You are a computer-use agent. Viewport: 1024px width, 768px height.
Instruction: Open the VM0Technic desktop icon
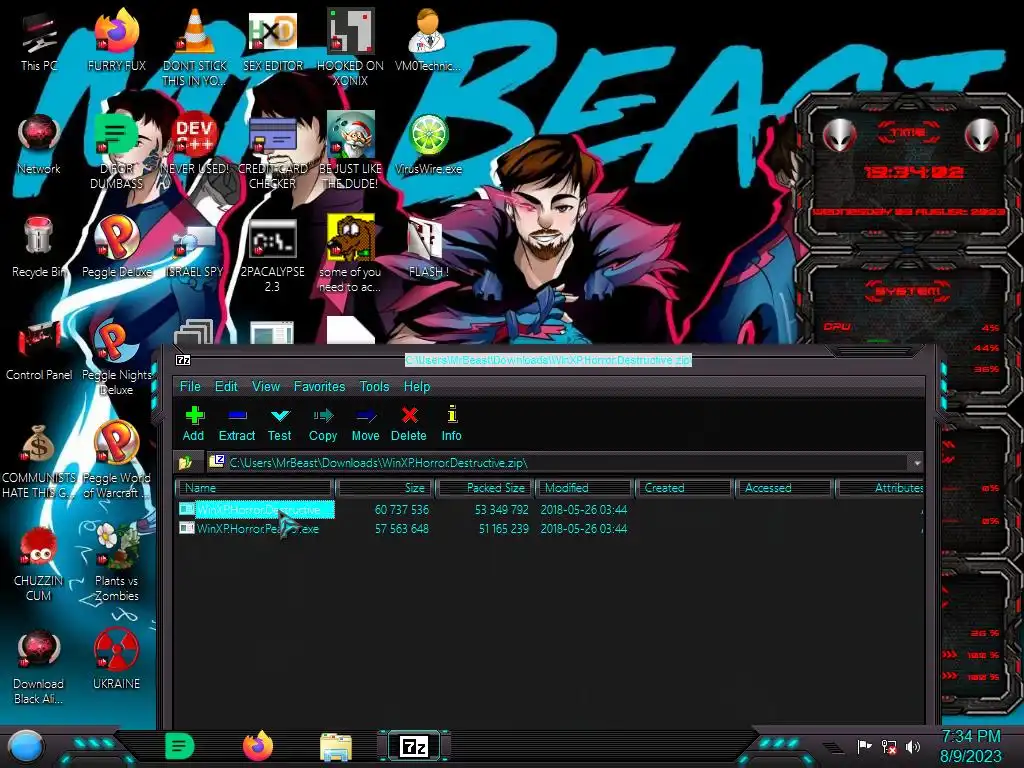[428, 40]
